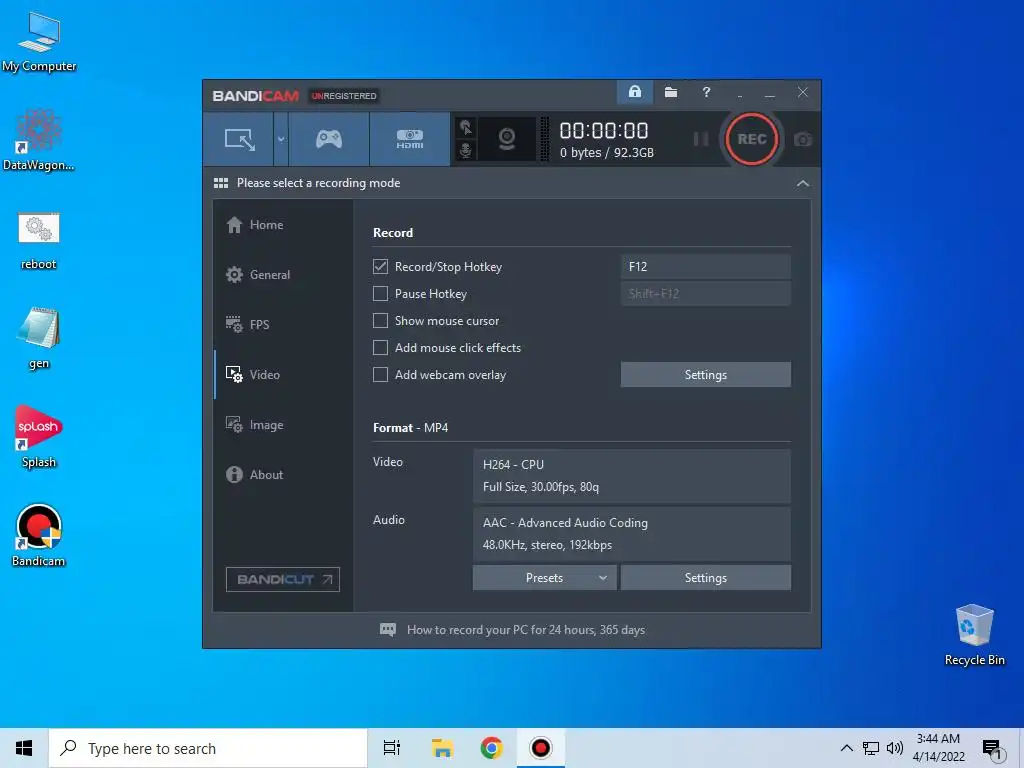Click the reboot desktop icon
Screen dimensions: 1024x768
point(39,240)
